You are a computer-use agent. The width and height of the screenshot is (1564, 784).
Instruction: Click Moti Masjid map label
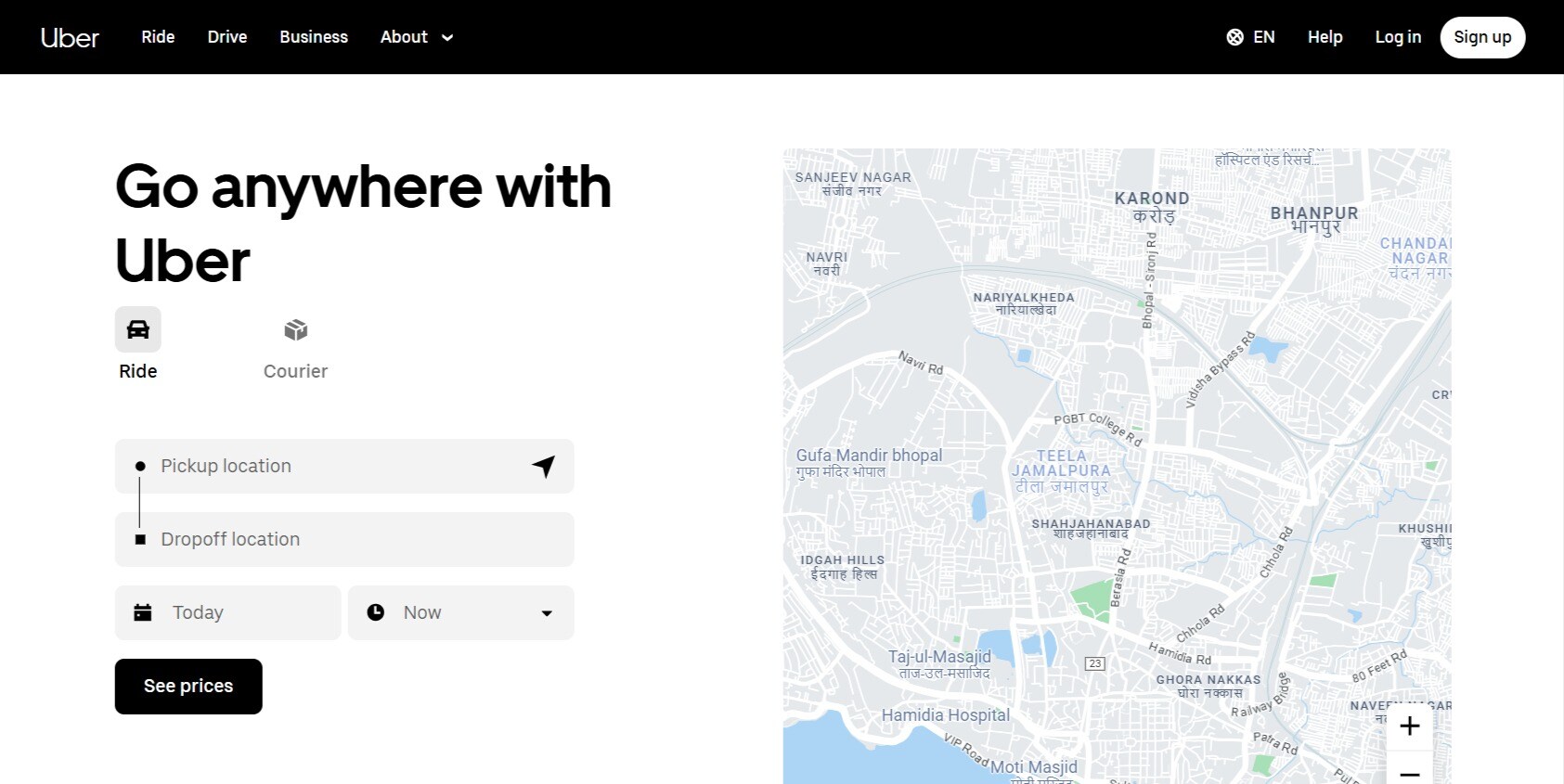tap(1034, 768)
